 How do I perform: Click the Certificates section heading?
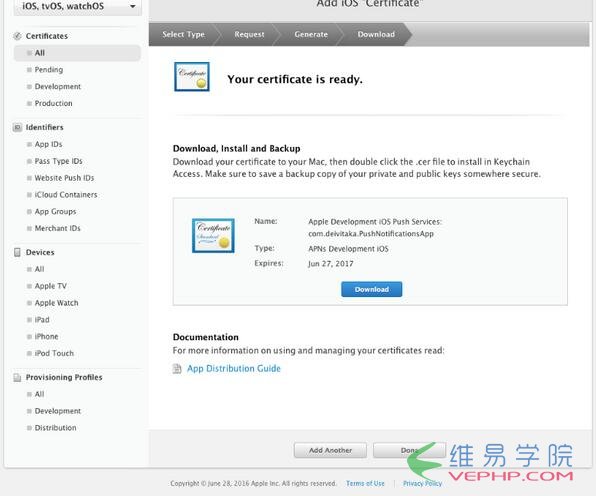pyautogui.click(x=47, y=36)
